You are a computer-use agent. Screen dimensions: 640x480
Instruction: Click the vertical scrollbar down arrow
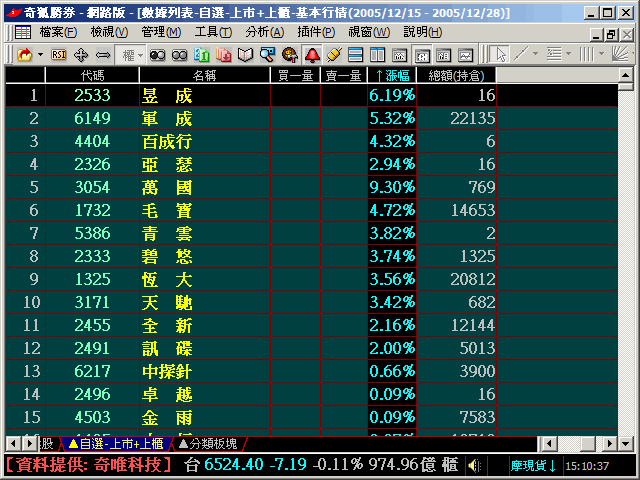click(x=625, y=443)
